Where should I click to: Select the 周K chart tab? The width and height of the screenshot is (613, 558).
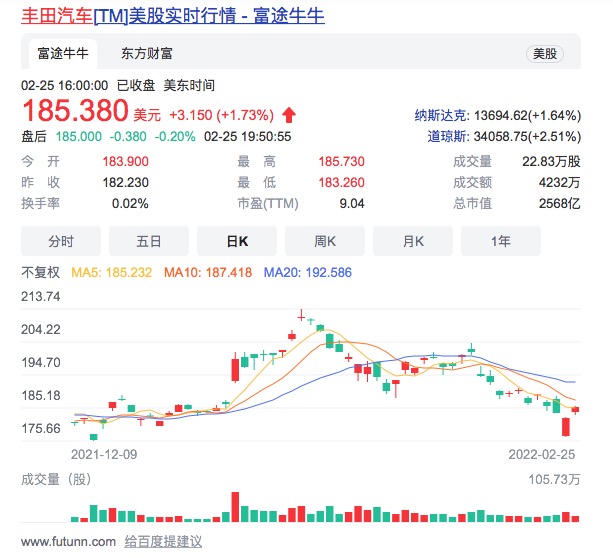(325, 241)
